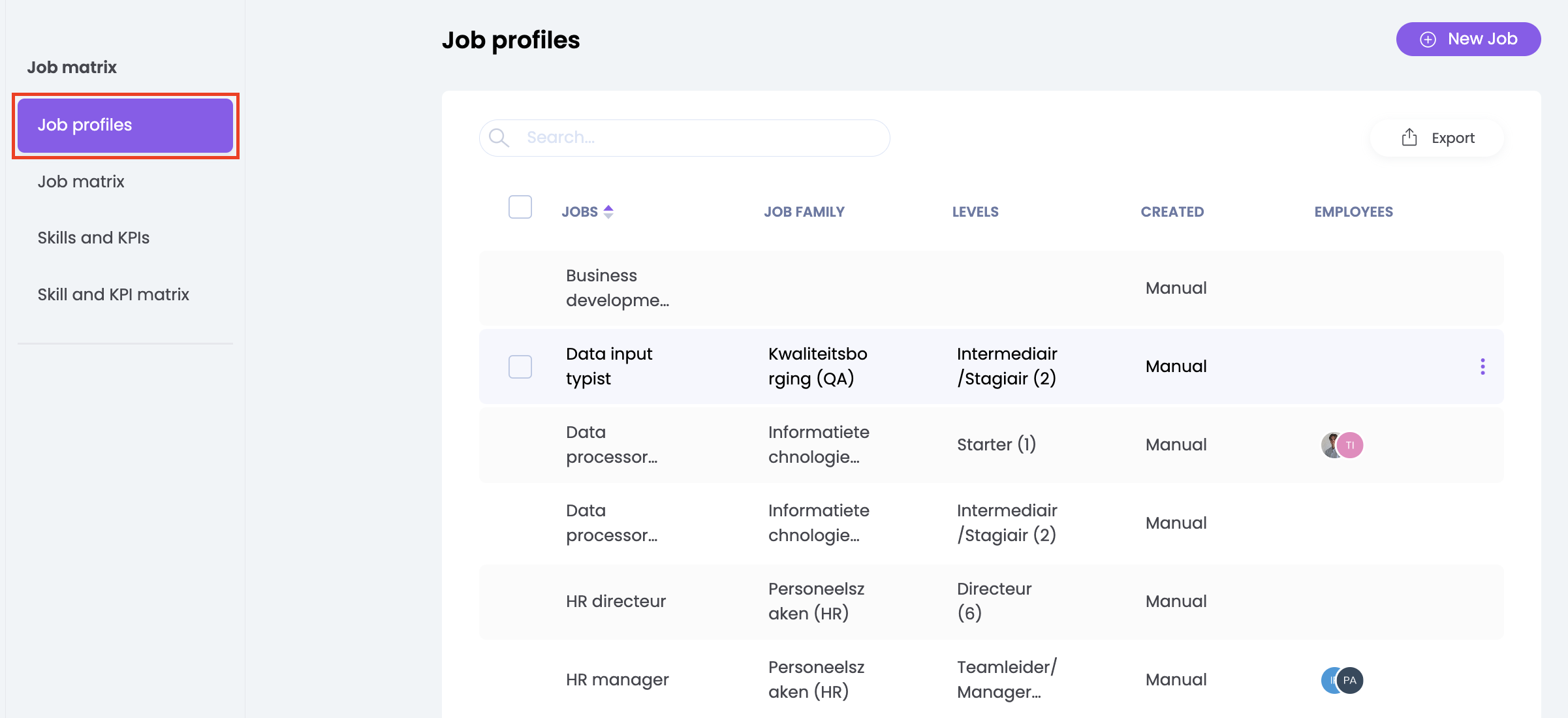1568x718 pixels.
Task: Click the search magnifier icon
Action: pyautogui.click(x=499, y=138)
